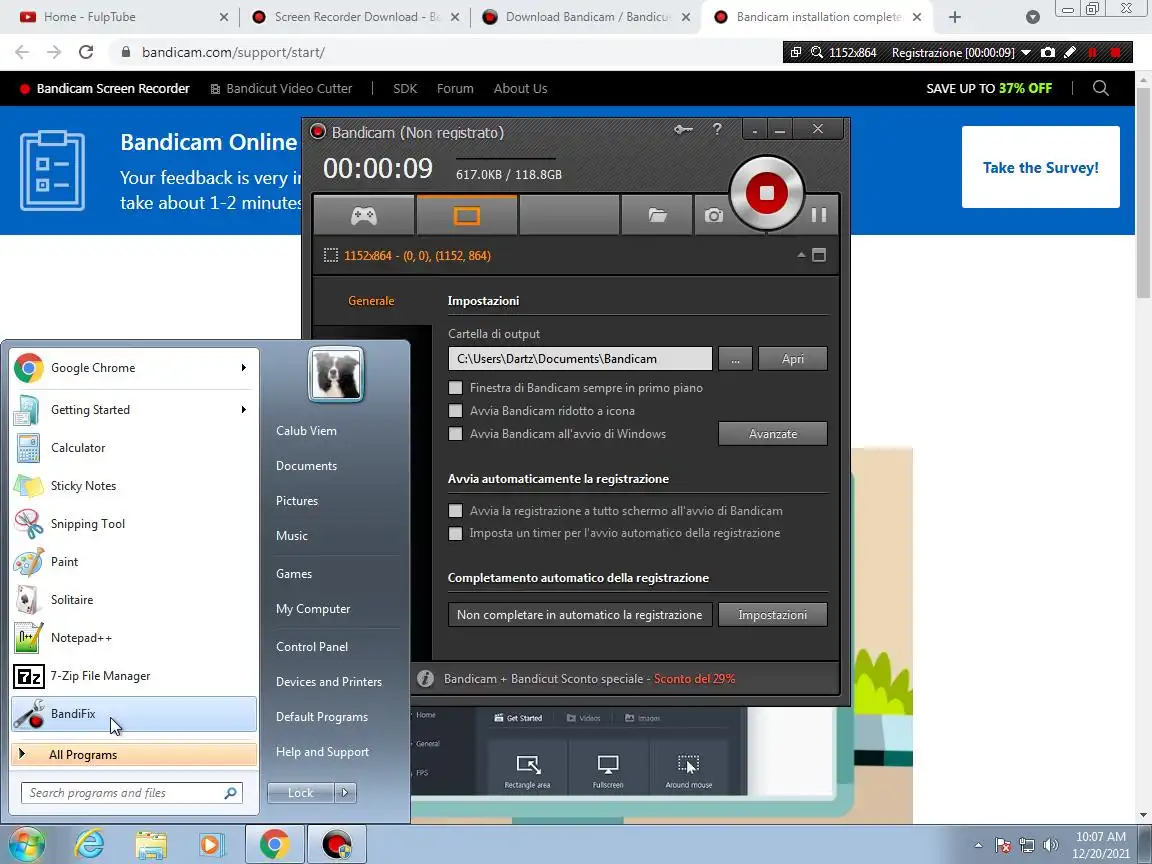The image size is (1152, 864).
Task: Click the Lock button in Start menu
Action: tap(300, 792)
